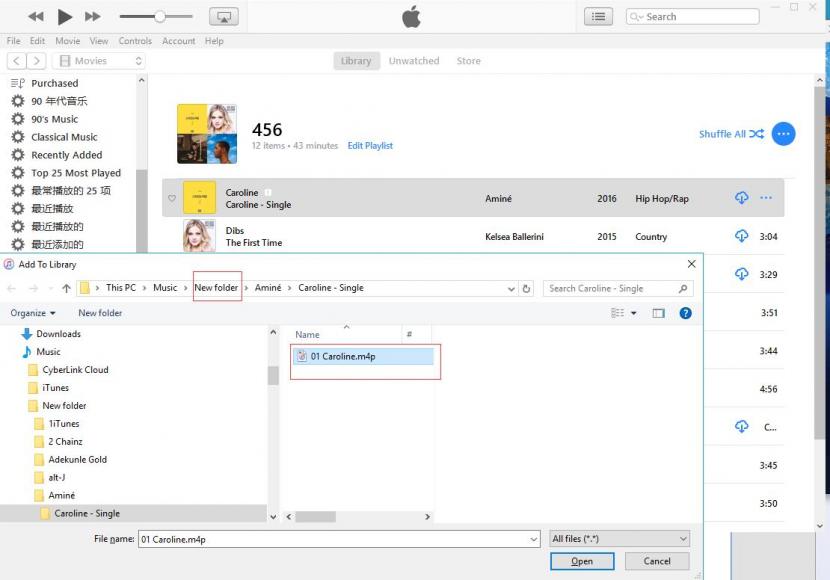This screenshot has width=830, height=580.
Task: Start playback with the Play button
Action: pyautogui.click(x=65, y=17)
